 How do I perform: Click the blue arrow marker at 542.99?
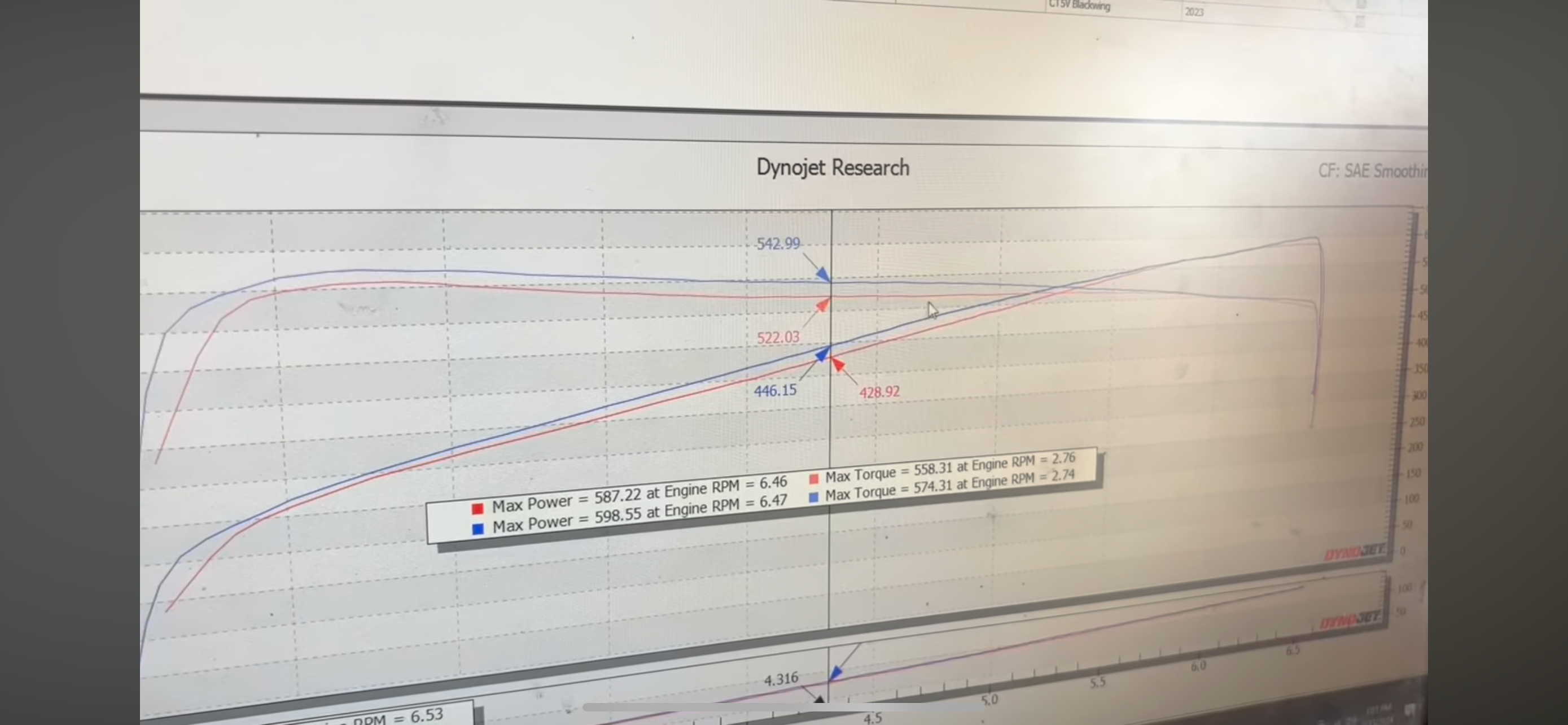tap(823, 274)
